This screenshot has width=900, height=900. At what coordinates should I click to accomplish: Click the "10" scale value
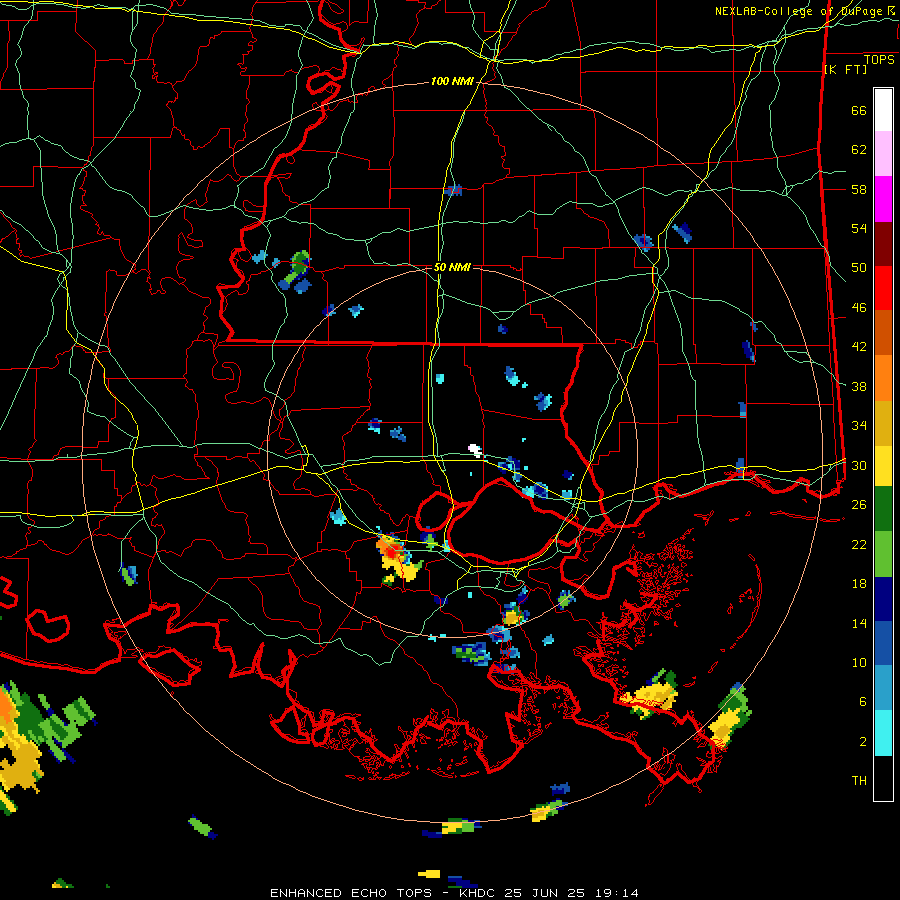(x=859, y=662)
